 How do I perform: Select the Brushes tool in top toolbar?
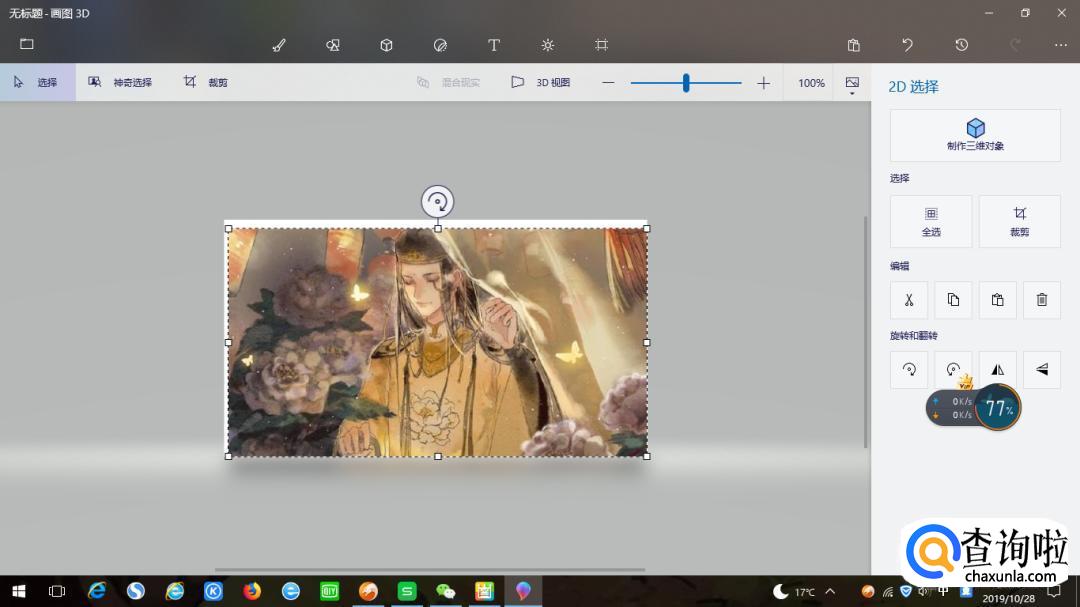[279, 45]
